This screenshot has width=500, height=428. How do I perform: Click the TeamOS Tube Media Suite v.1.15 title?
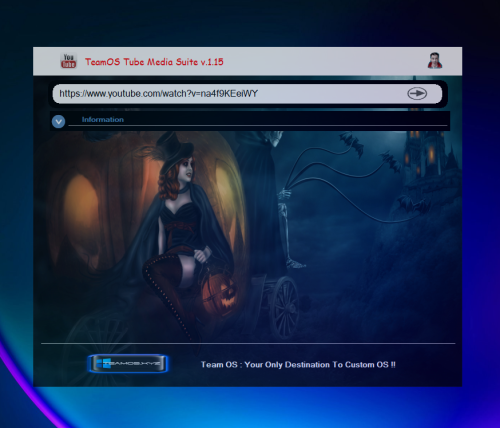(154, 62)
